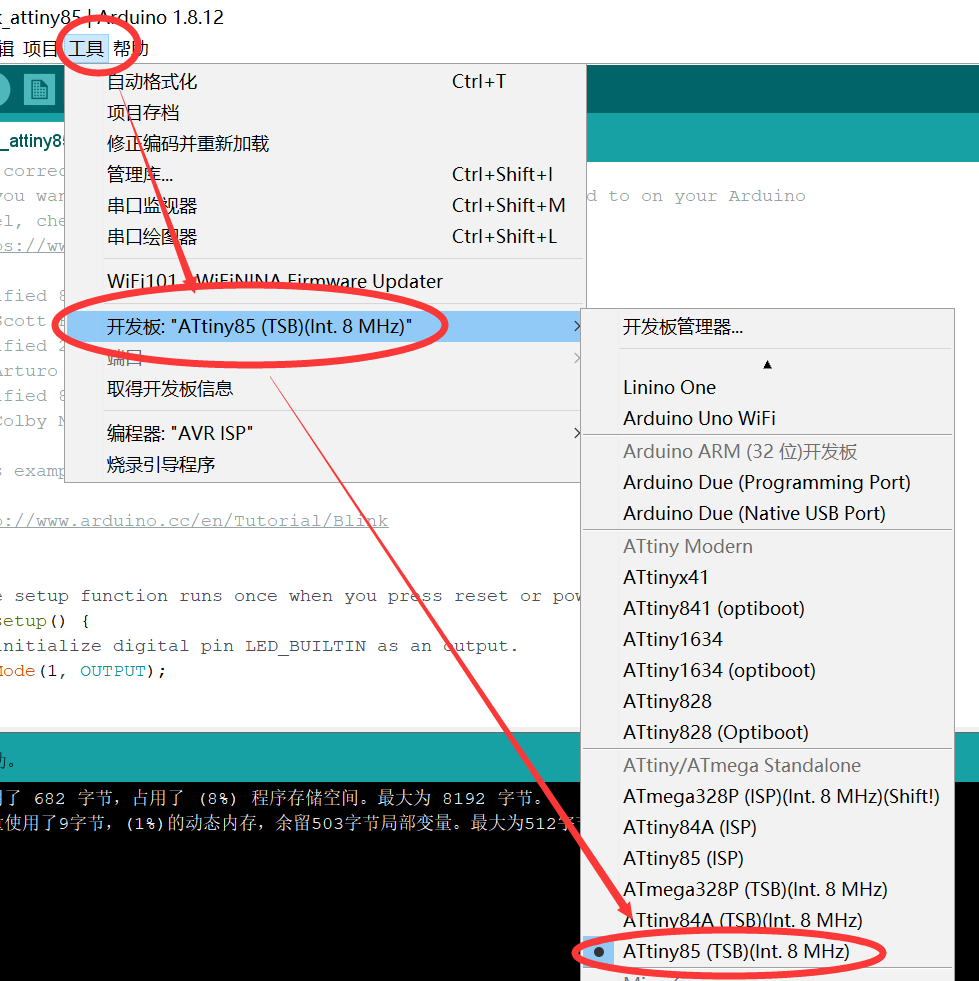Expand the 开发板 ATtiny85 submenu

pos(325,326)
